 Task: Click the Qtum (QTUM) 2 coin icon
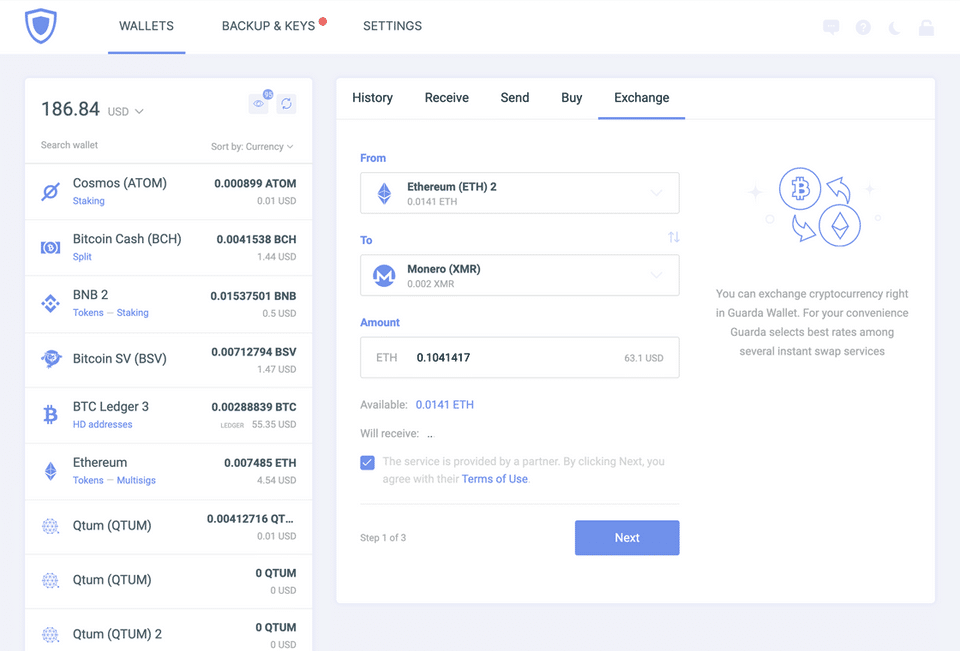pyautogui.click(x=50, y=634)
